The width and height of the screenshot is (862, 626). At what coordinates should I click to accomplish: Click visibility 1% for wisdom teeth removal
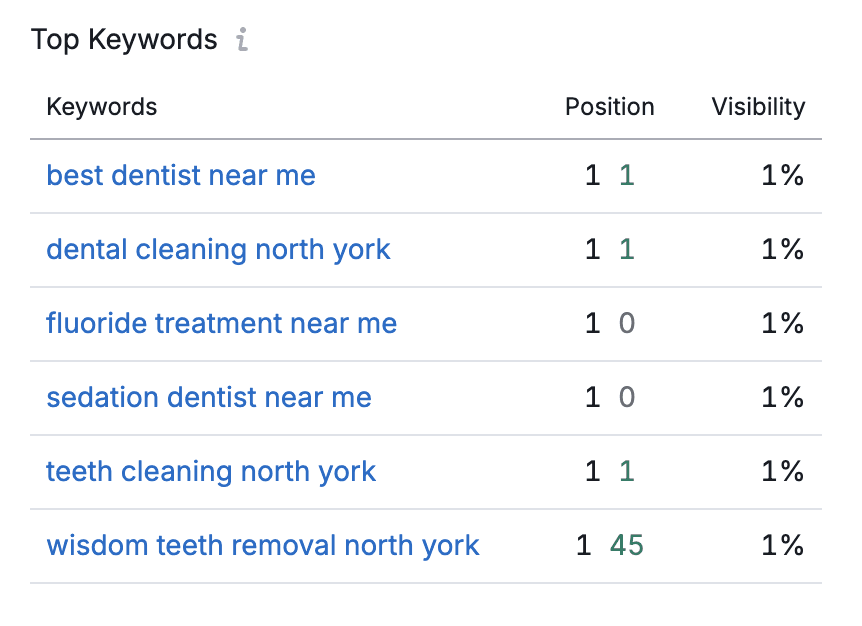783,545
